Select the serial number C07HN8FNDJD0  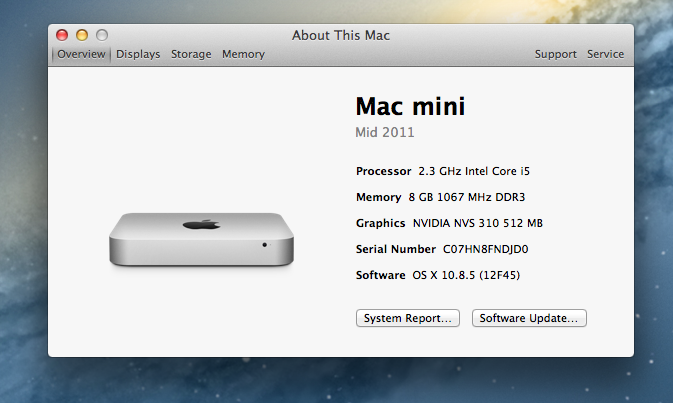point(485,249)
